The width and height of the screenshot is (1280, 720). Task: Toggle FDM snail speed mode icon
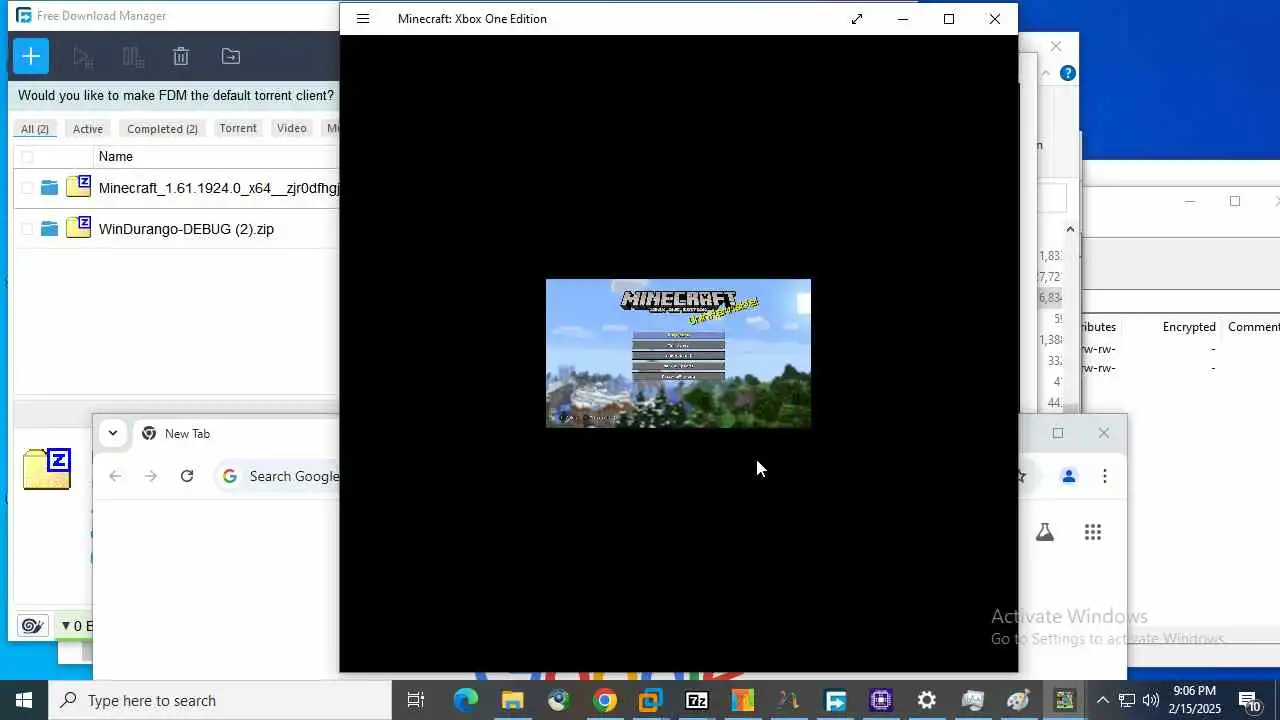[x=32, y=626]
